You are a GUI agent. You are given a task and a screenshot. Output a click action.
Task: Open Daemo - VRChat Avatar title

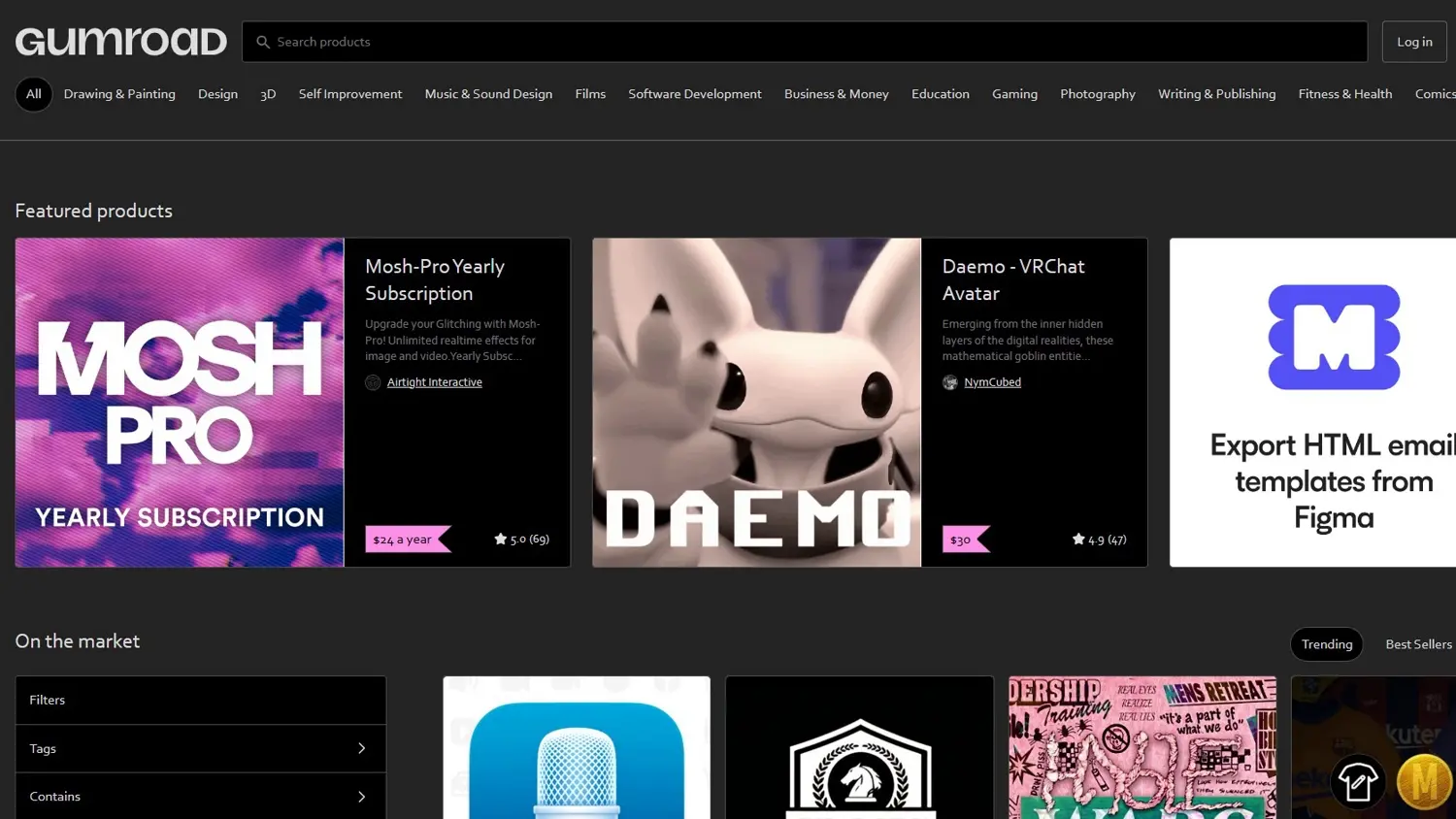(1013, 279)
